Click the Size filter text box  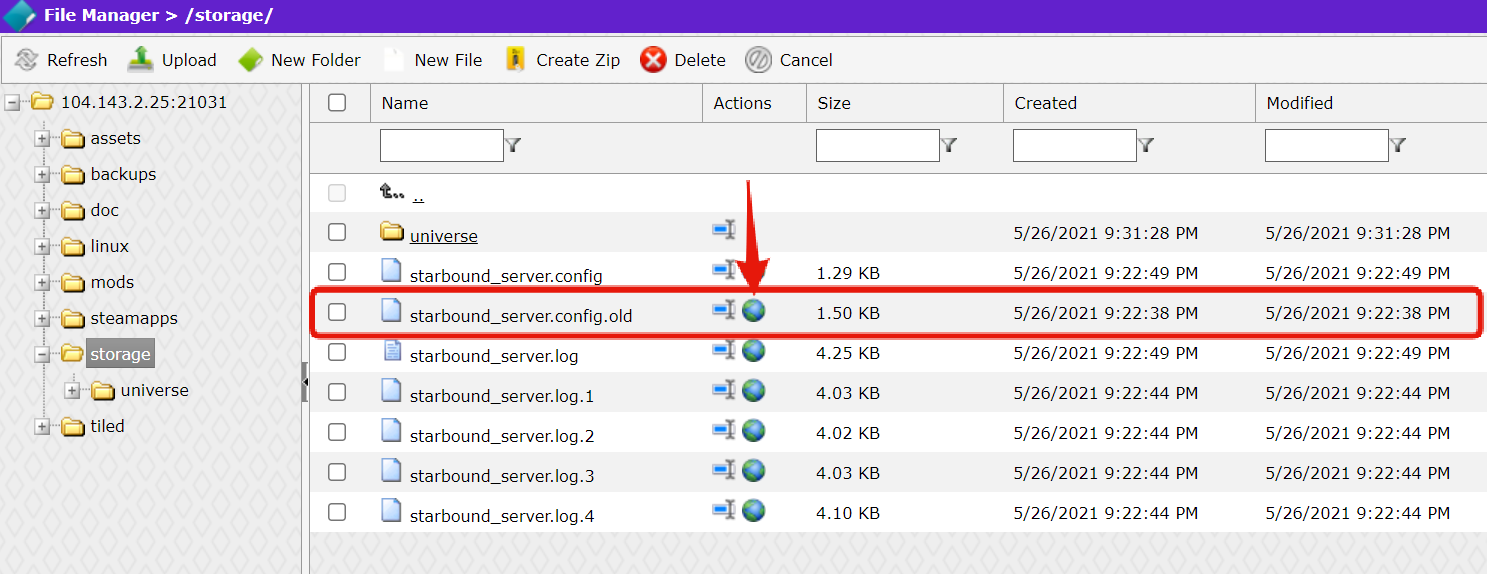click(x=877, y=145)
